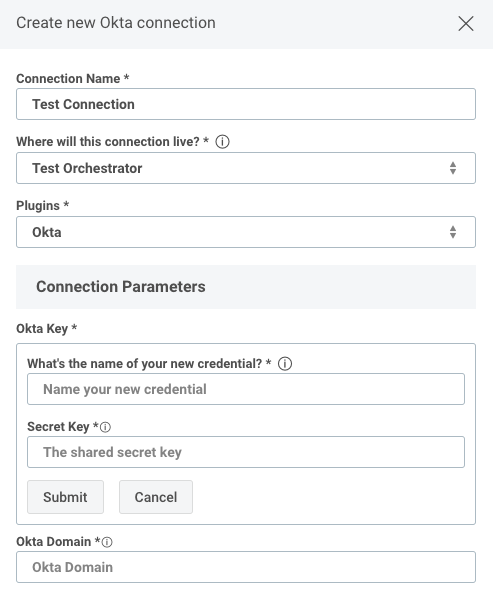Close the Create new Okta connection dialog
Viewport: 493px width, 608px height.
(x=465, y=24)
